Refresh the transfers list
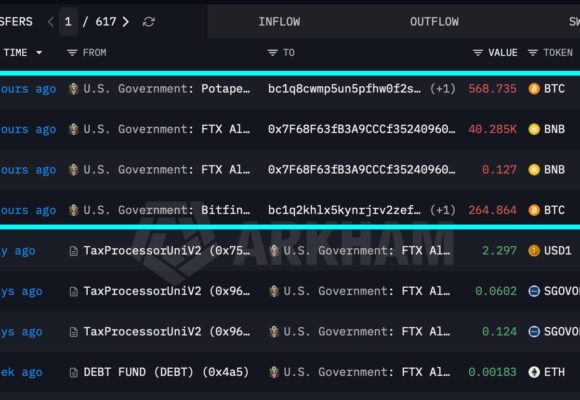This screenshot has width=580, height=400. (x=149, y=22)
